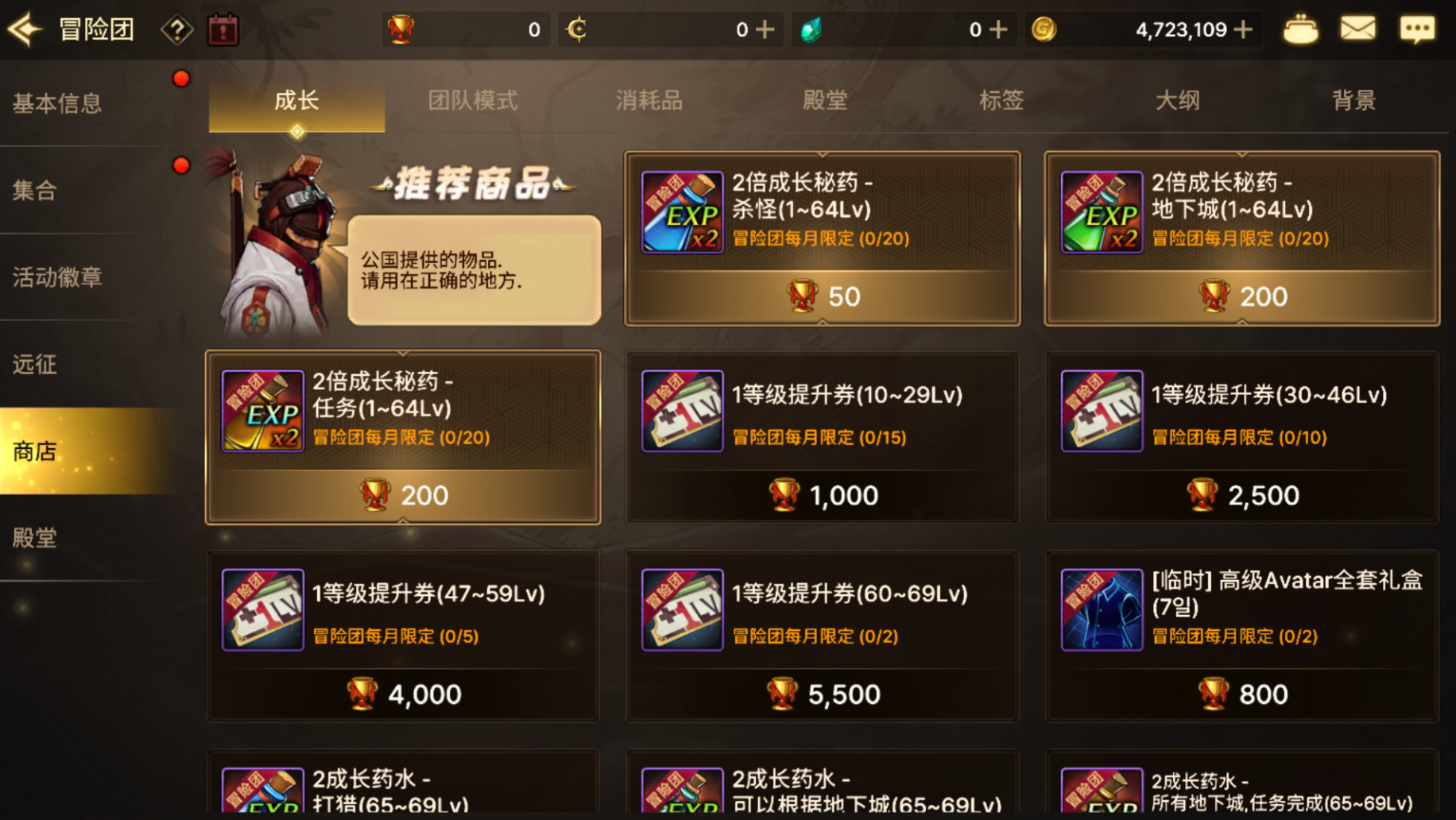Add green gems with the plus icon
This screenshot has height=820, width=1456.
point(999,29)
